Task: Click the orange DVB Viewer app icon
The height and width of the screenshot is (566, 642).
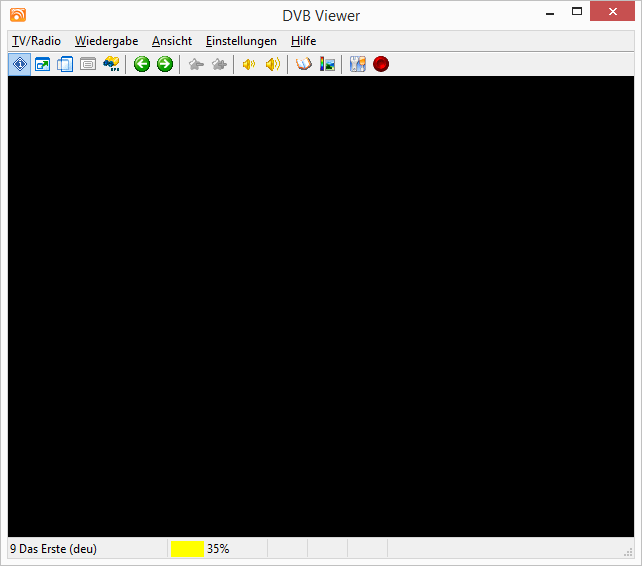Action: (18, 15)
